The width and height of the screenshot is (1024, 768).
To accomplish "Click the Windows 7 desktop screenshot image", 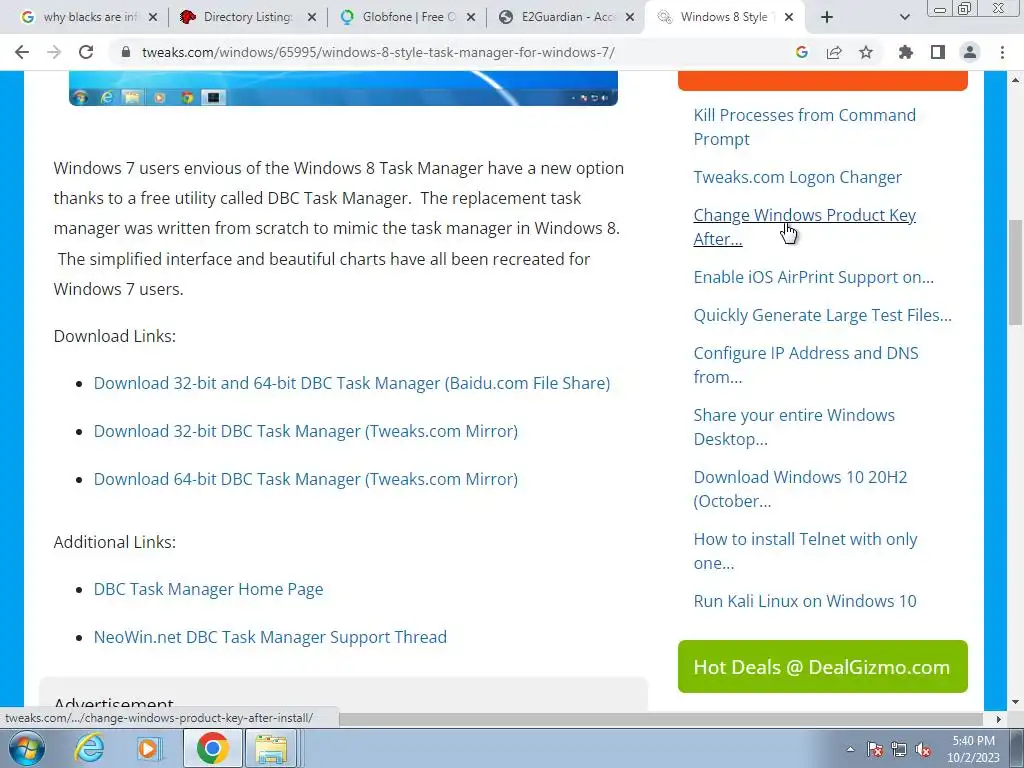I will click(x=344, y=88).
